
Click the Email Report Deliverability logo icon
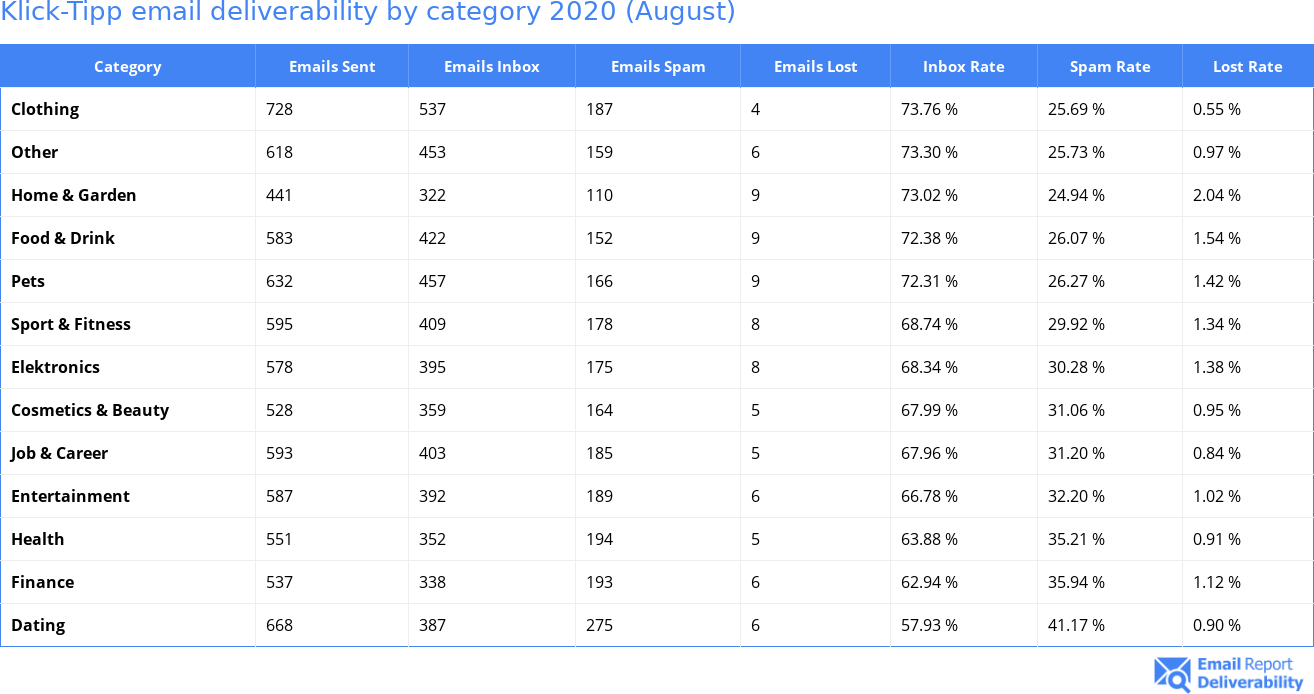[1172, 674]
